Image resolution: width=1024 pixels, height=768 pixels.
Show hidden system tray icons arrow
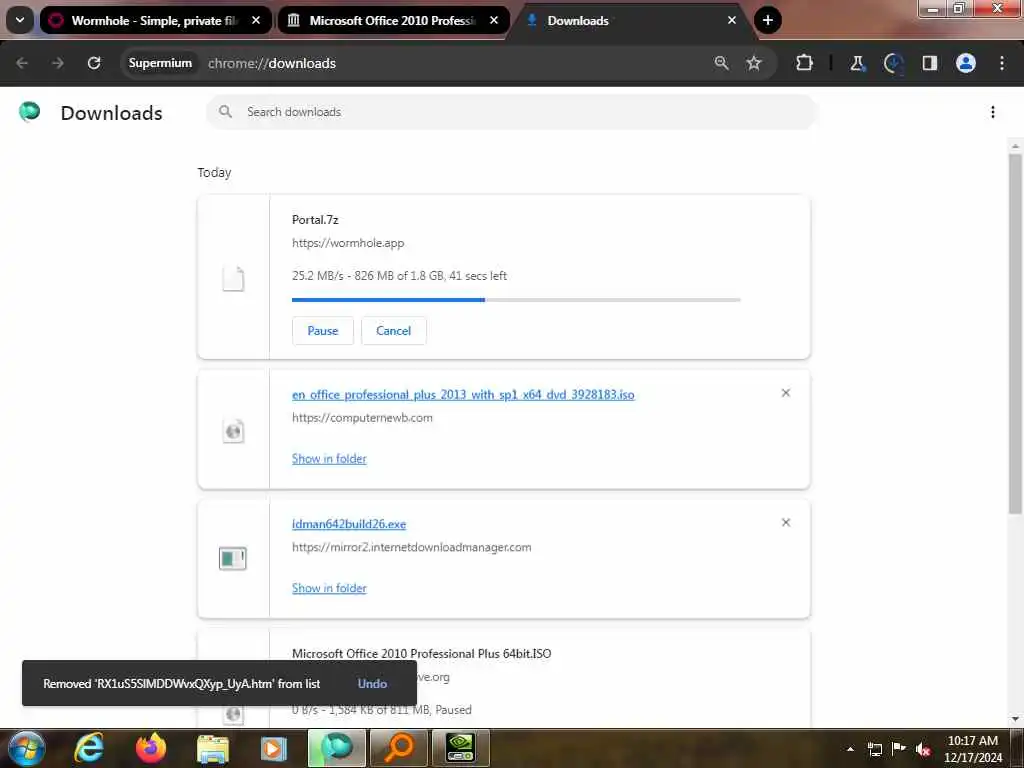(x=850, y=749)
